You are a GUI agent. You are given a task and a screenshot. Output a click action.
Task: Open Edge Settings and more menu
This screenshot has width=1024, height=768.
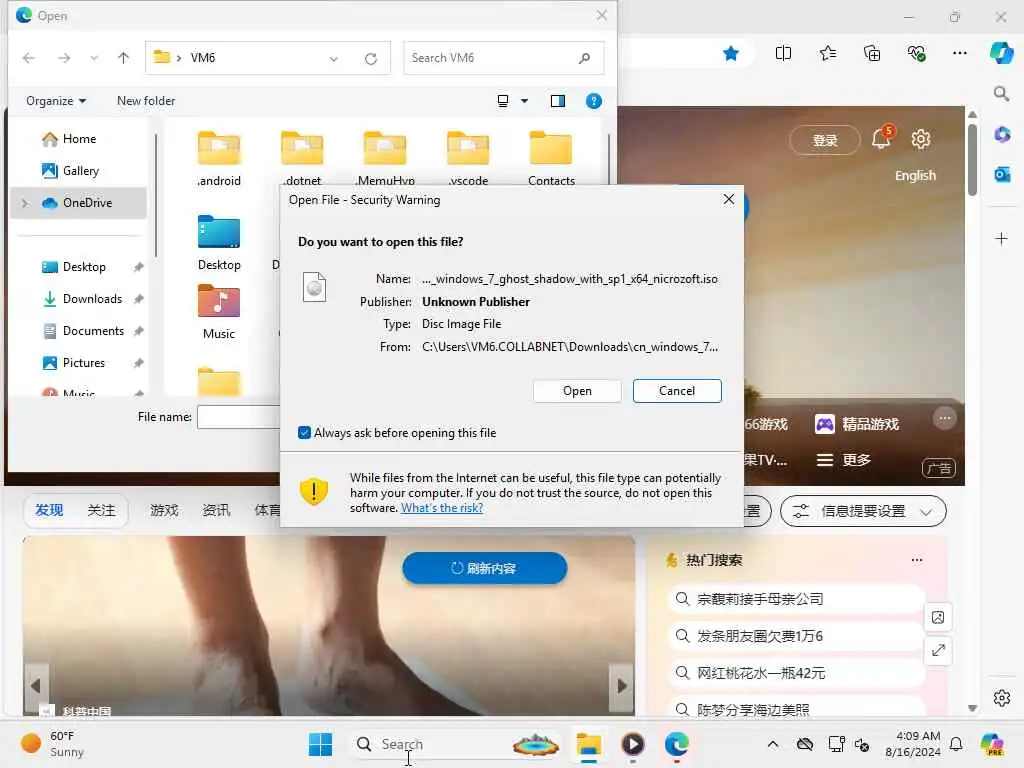(959, 54)
